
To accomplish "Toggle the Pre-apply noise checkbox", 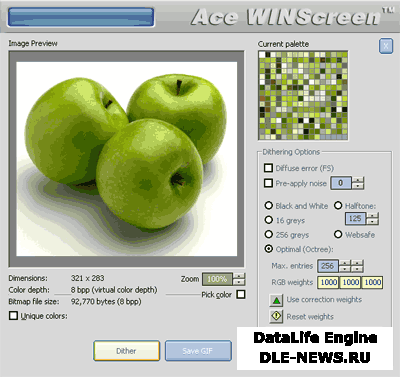I will coord(268,183).
